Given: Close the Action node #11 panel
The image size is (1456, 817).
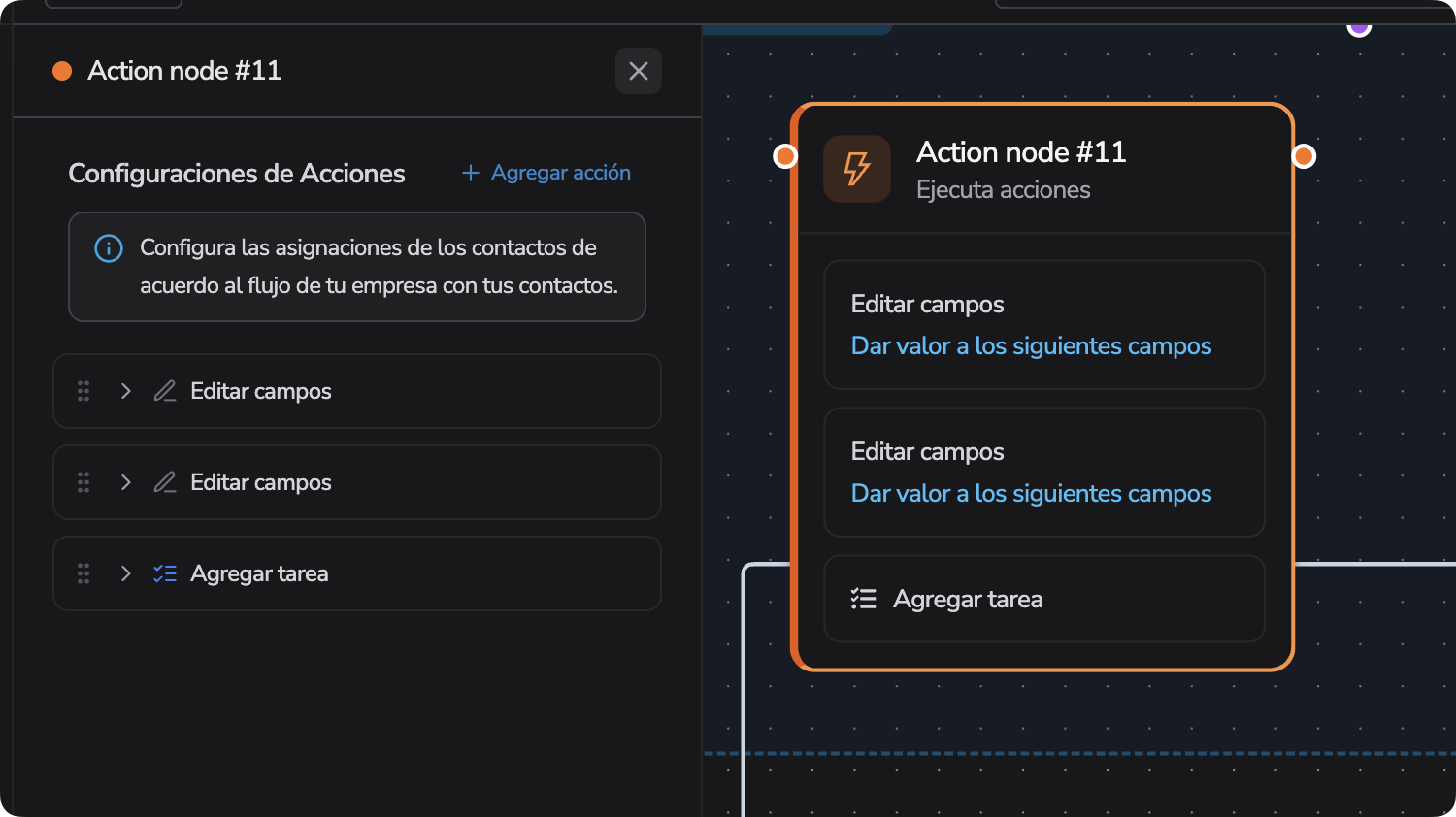Looking at the screenshot, I should click(639, 71).
